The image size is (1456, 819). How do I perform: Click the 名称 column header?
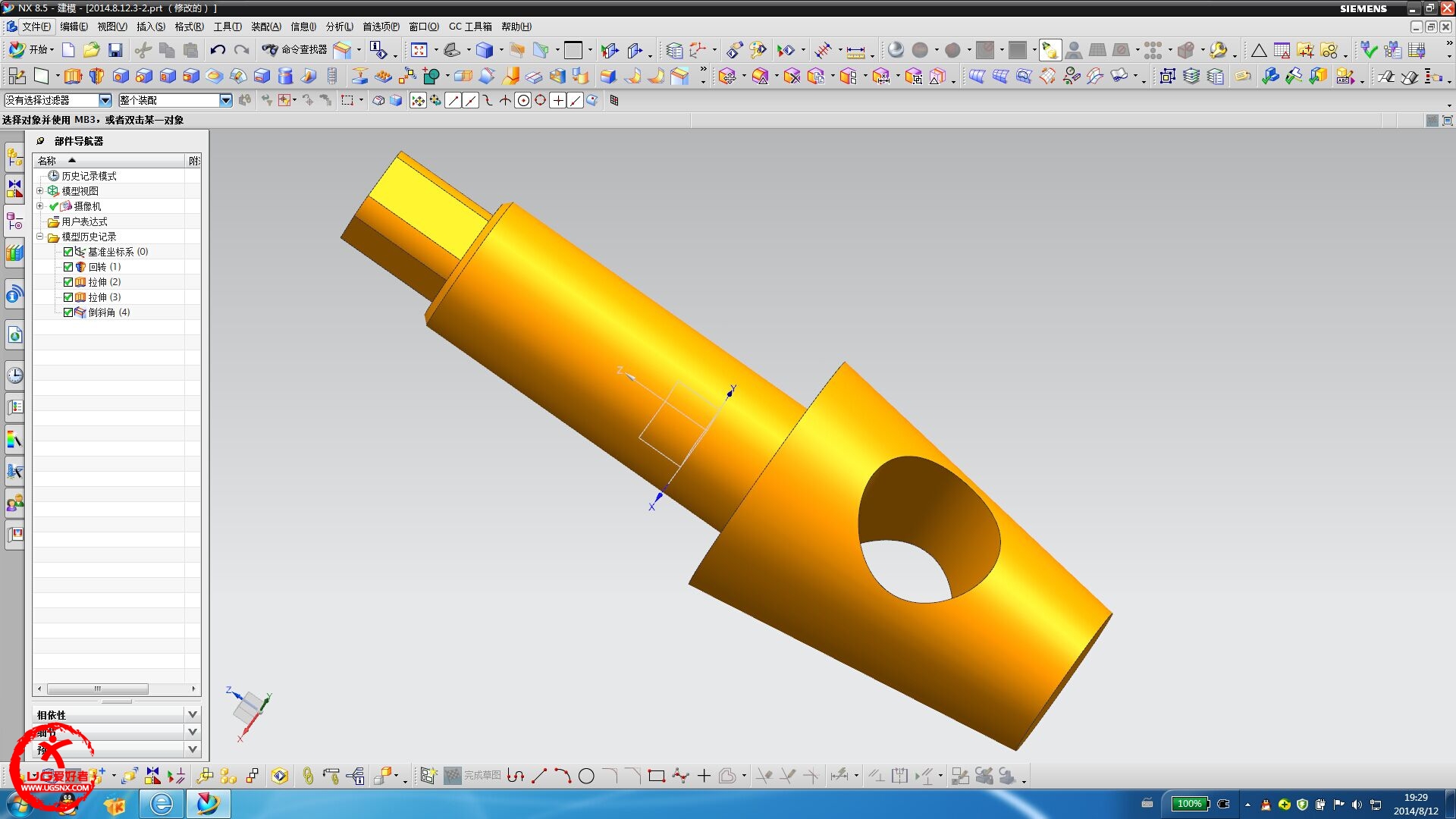click(109, 161)
